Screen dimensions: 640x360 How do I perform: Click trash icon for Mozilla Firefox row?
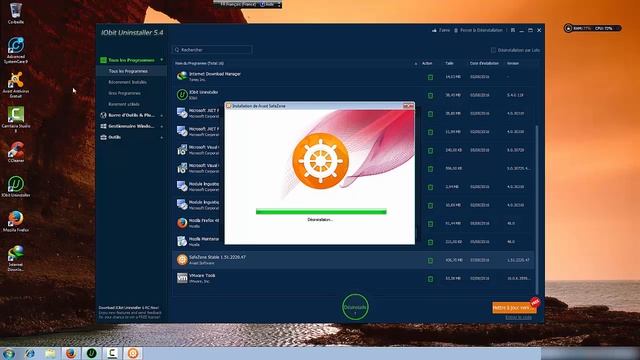click(430, 224)
